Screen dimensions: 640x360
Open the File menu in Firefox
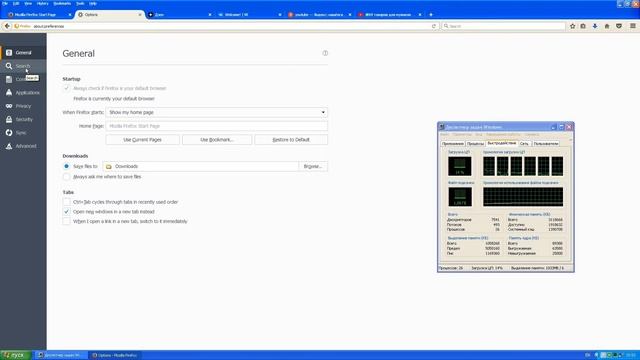[5, 3]
